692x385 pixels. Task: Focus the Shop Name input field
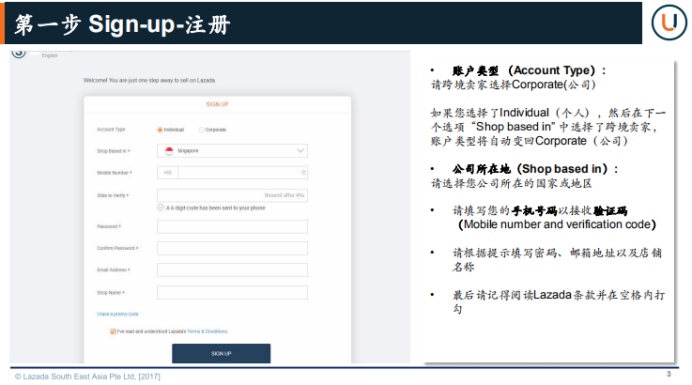232,292
